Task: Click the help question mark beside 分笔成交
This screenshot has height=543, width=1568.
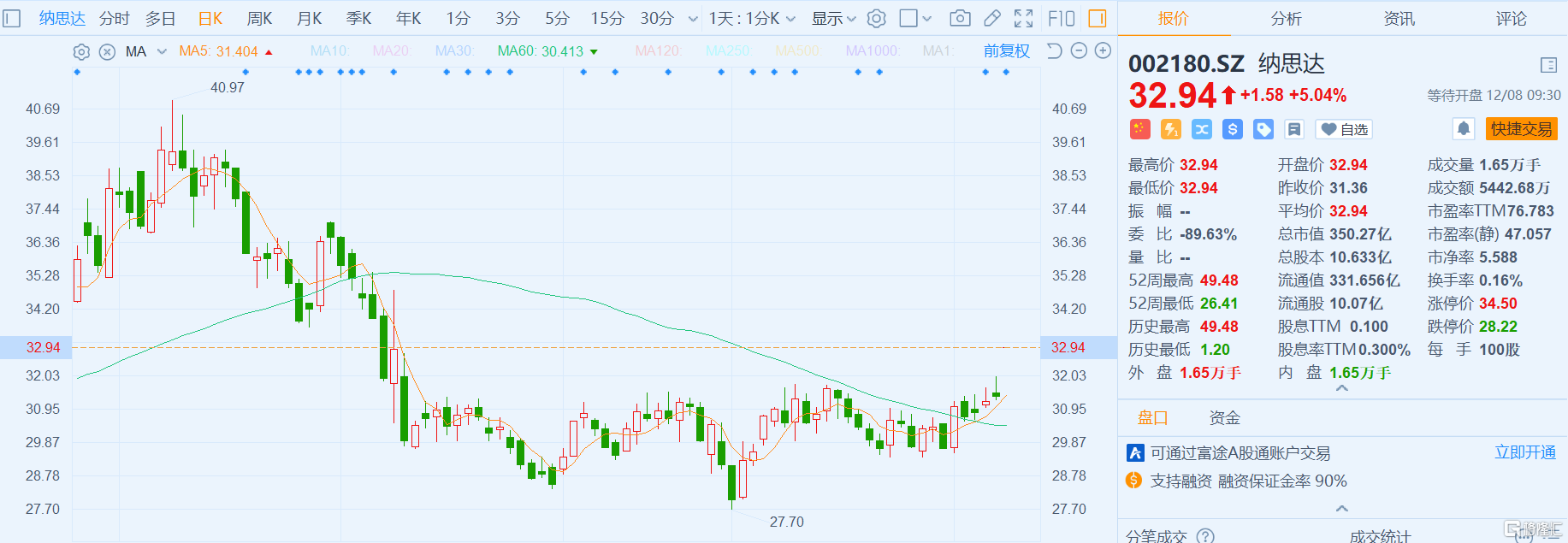Action: (x=1205, y=536)
